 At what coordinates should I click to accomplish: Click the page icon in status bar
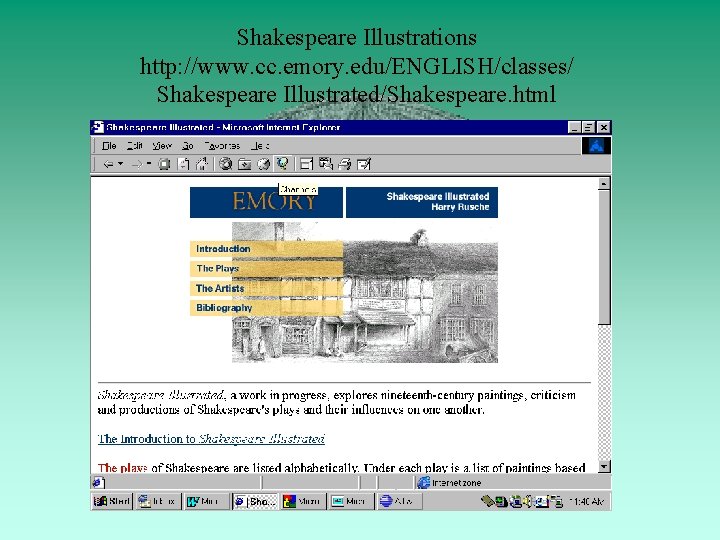(x=98, y=483)
